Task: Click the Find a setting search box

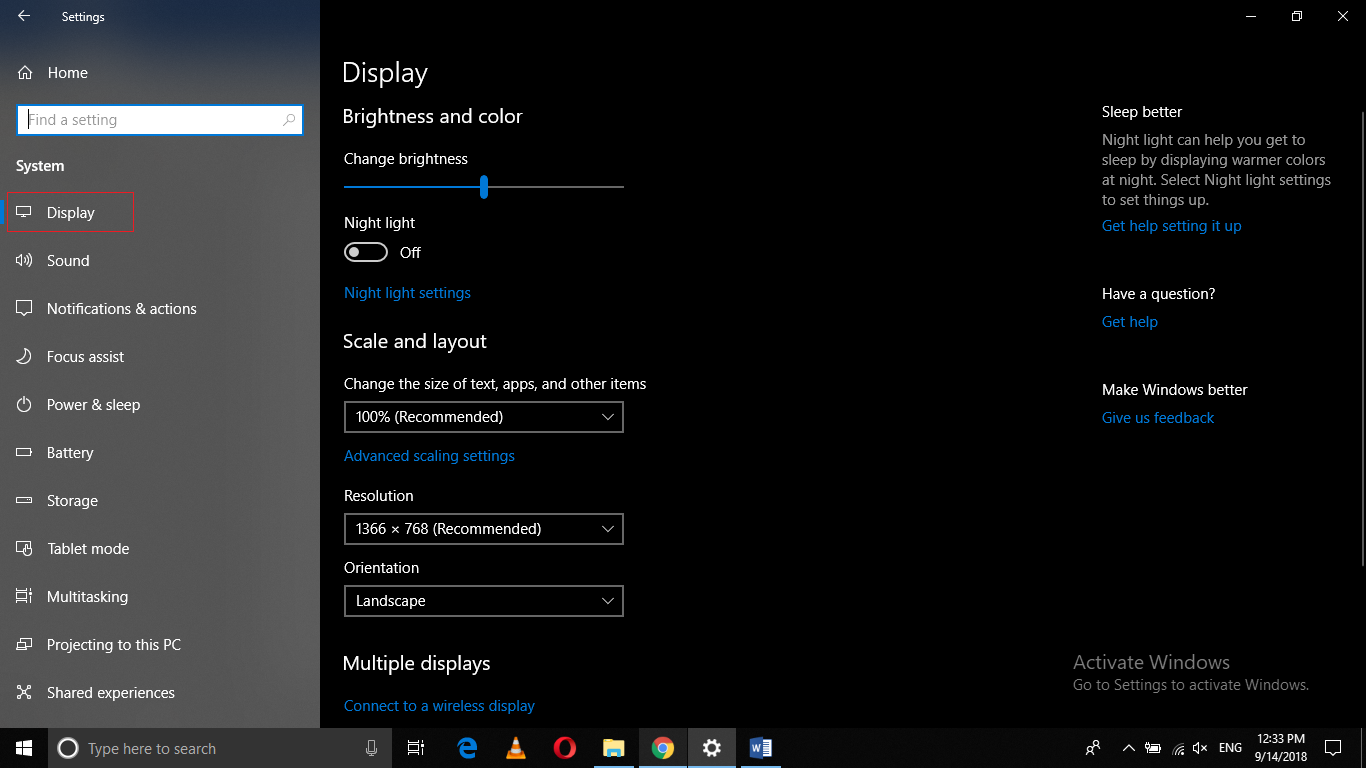Action: click(160, 119)
